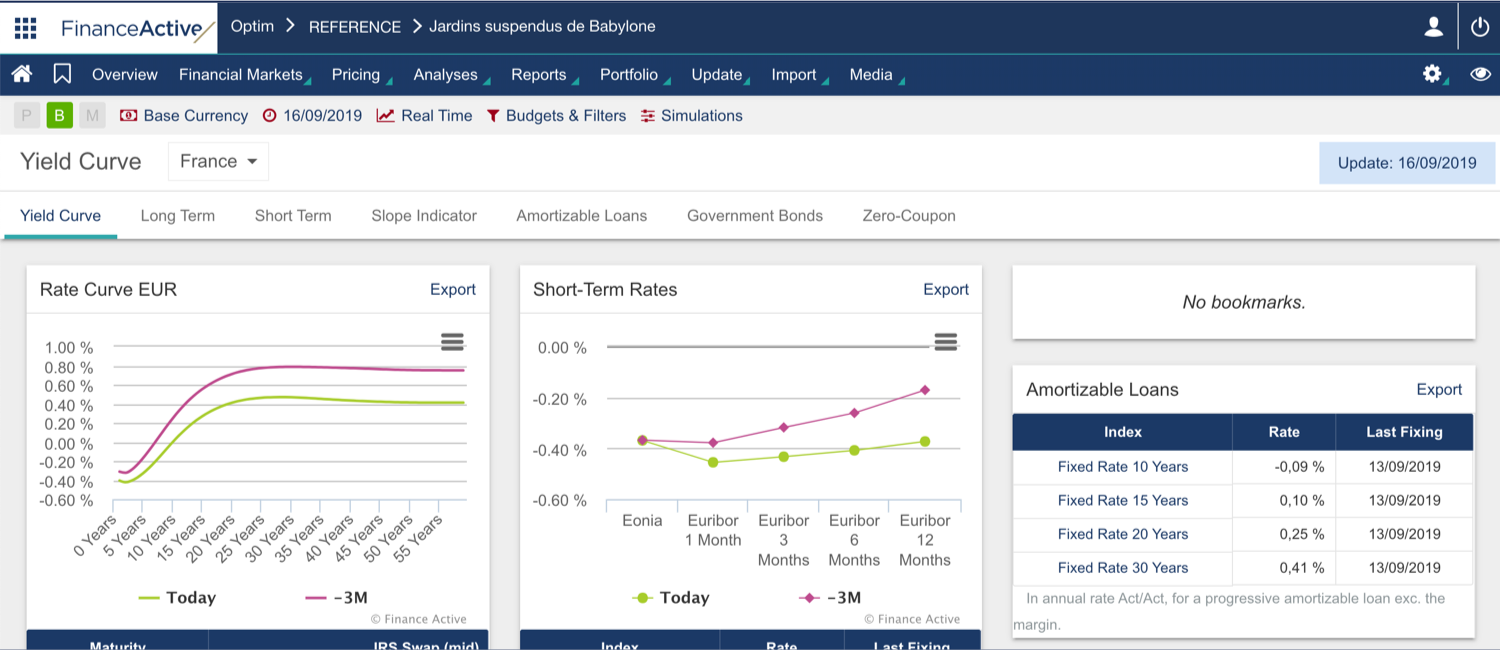Toggle the M mode button
The image size is (1500, 650).
point(92,116)
